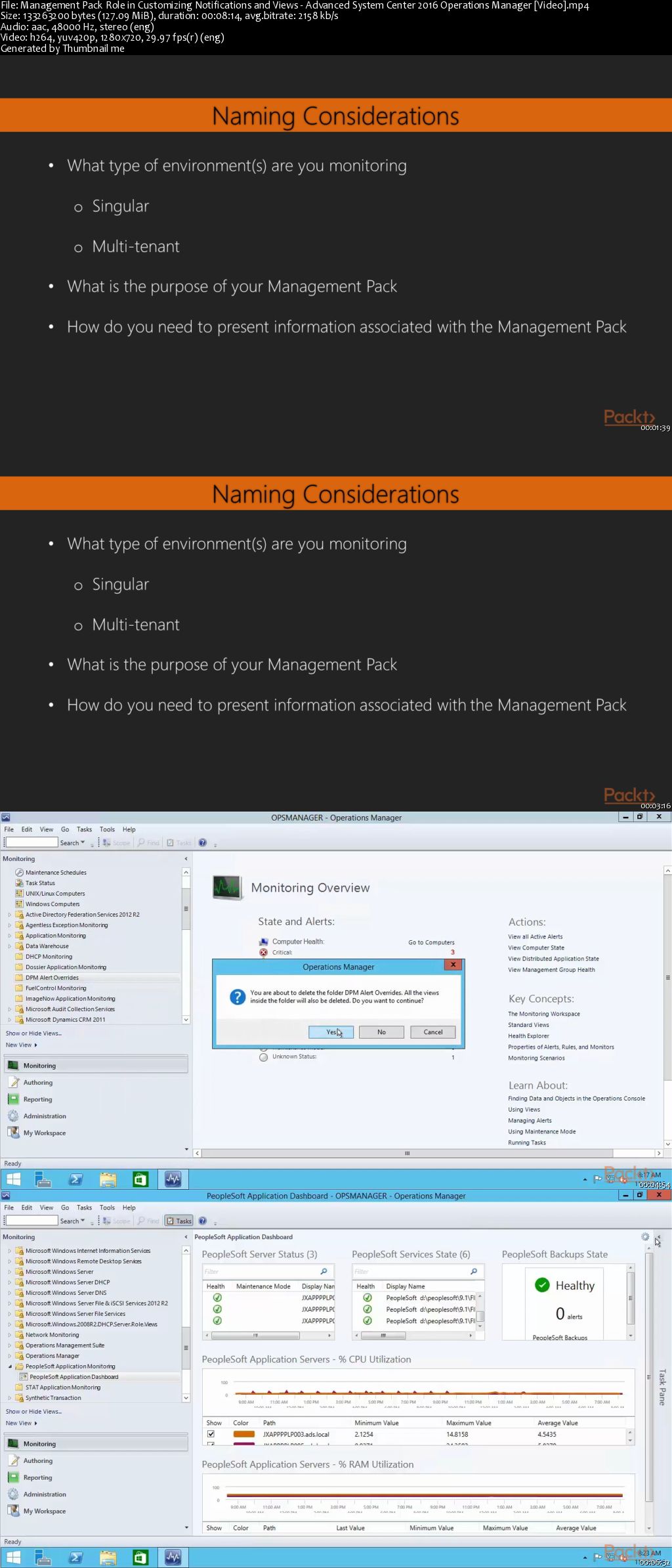This screenshot has height=1568, width=672.
Task: Click Health Explorer key concept link
Action: [x=528, y=1036]
